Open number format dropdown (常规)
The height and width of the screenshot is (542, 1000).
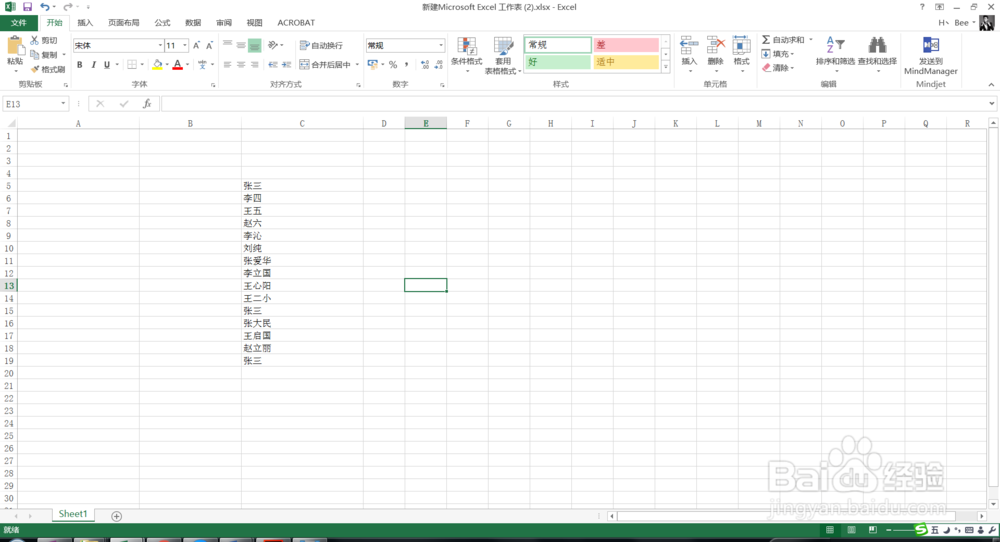441,45
